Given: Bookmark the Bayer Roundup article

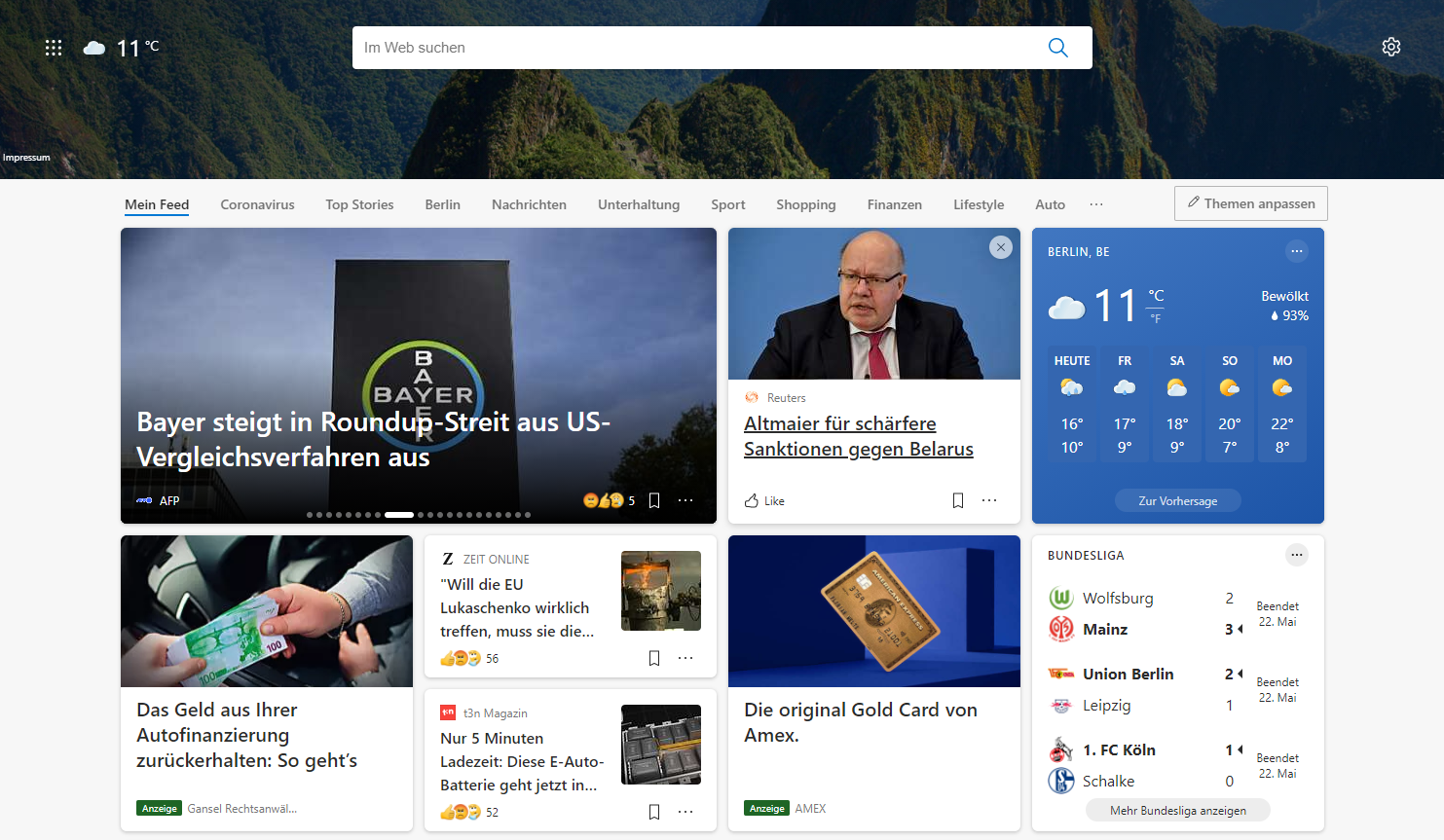Looking at the screenshot, I should click(654, 500).
